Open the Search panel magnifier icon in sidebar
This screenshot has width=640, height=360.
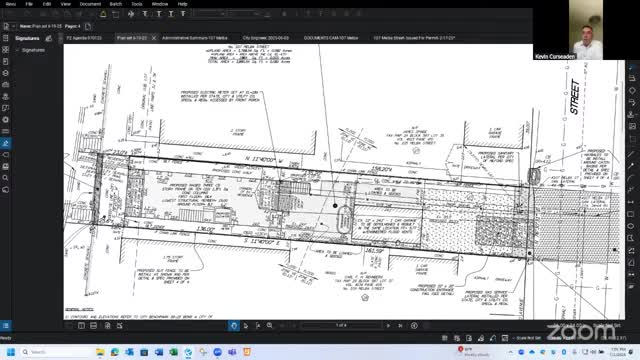tap(5, 178)
